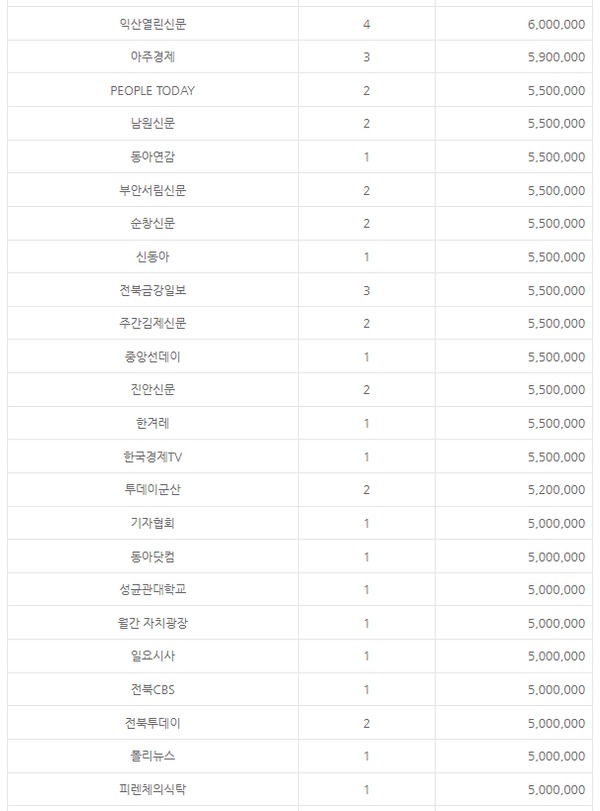This screenshot has width=600, height=811.
Task: Click the 한국경제TV entry
Action: coord(152,457)
